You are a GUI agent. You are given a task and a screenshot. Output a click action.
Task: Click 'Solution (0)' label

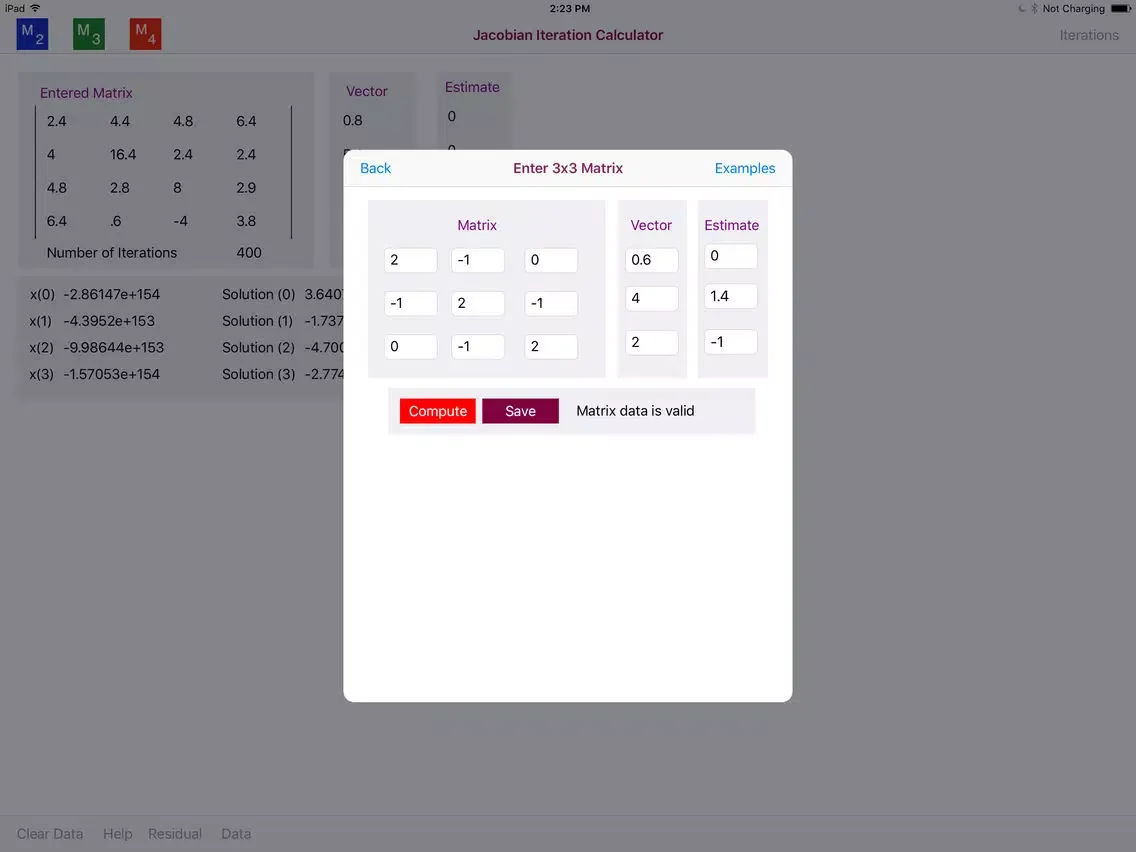(x=259, y=294)
